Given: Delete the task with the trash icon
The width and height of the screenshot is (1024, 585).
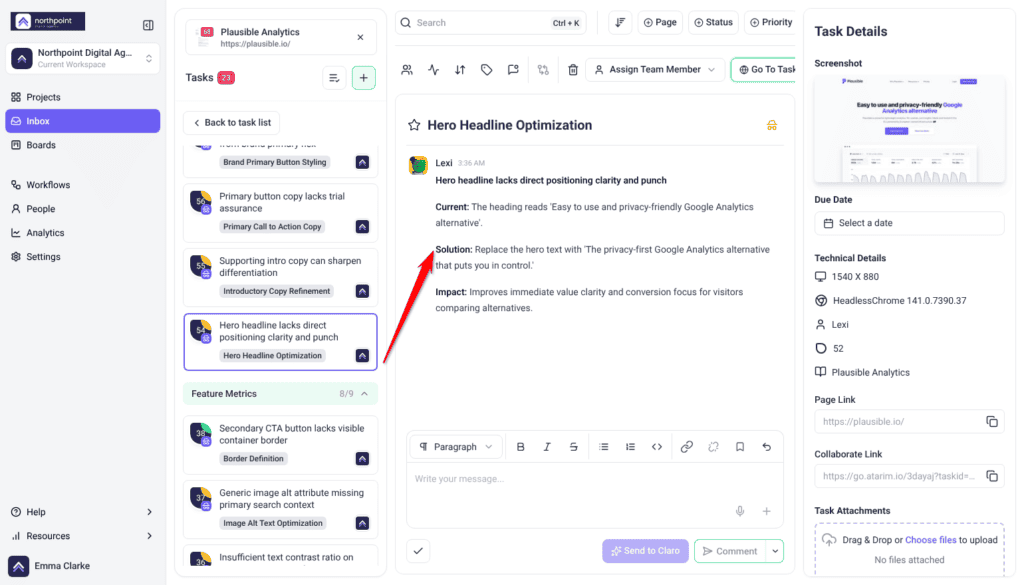Looking at the screenshot, I should (x=573, y=70).
